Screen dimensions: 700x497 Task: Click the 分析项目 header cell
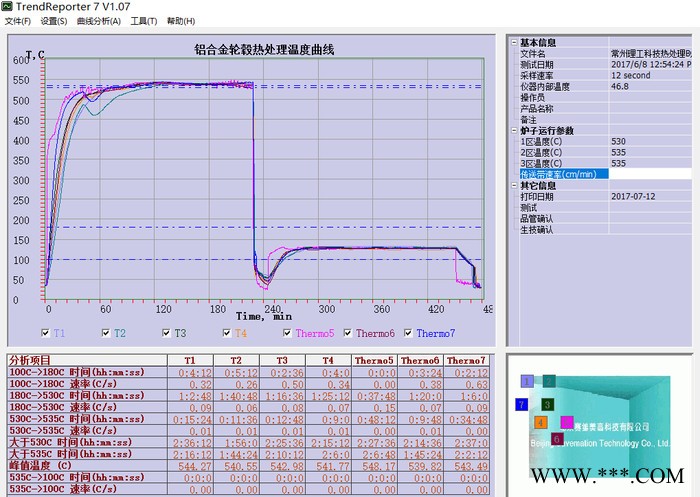(87, 360)
